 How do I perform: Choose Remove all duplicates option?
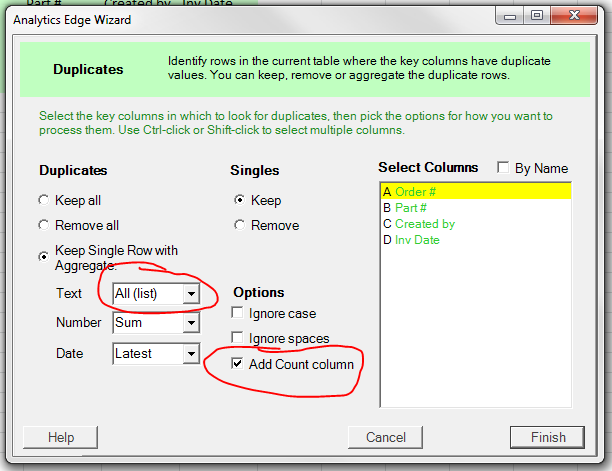pos(43,226)
